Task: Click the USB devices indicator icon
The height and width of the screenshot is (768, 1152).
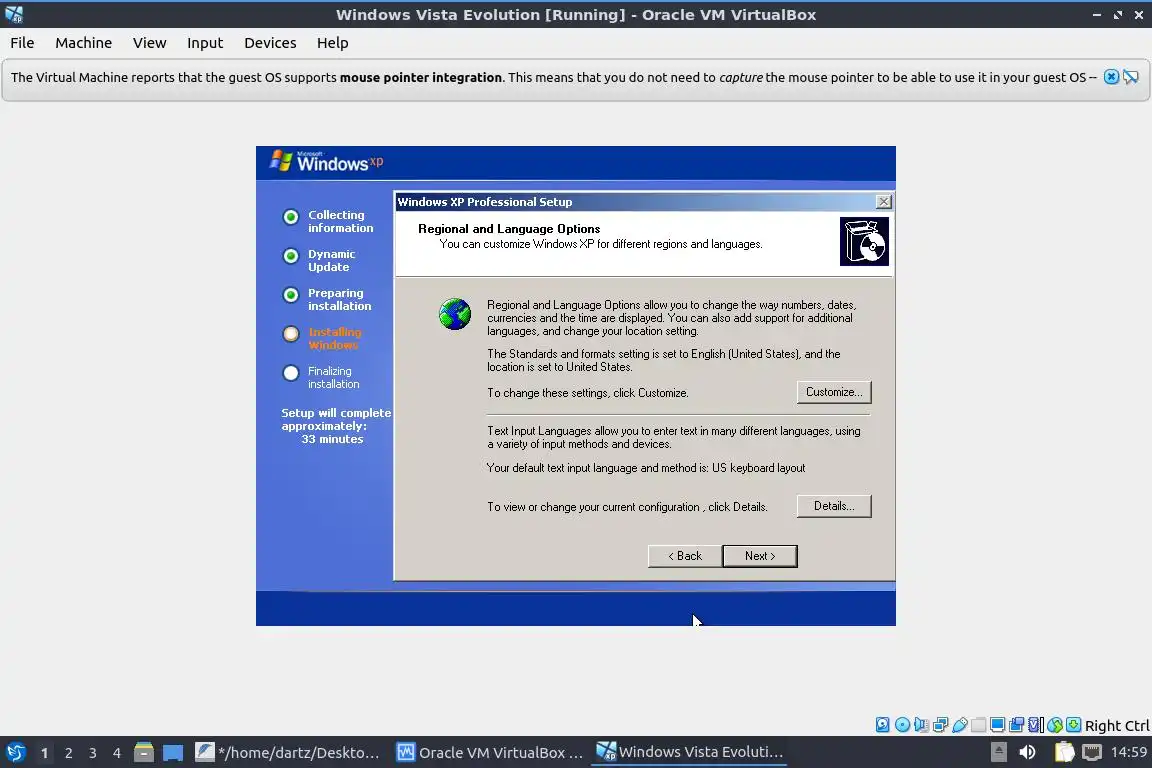Action: pyautogui.click(x=960, y=725)
